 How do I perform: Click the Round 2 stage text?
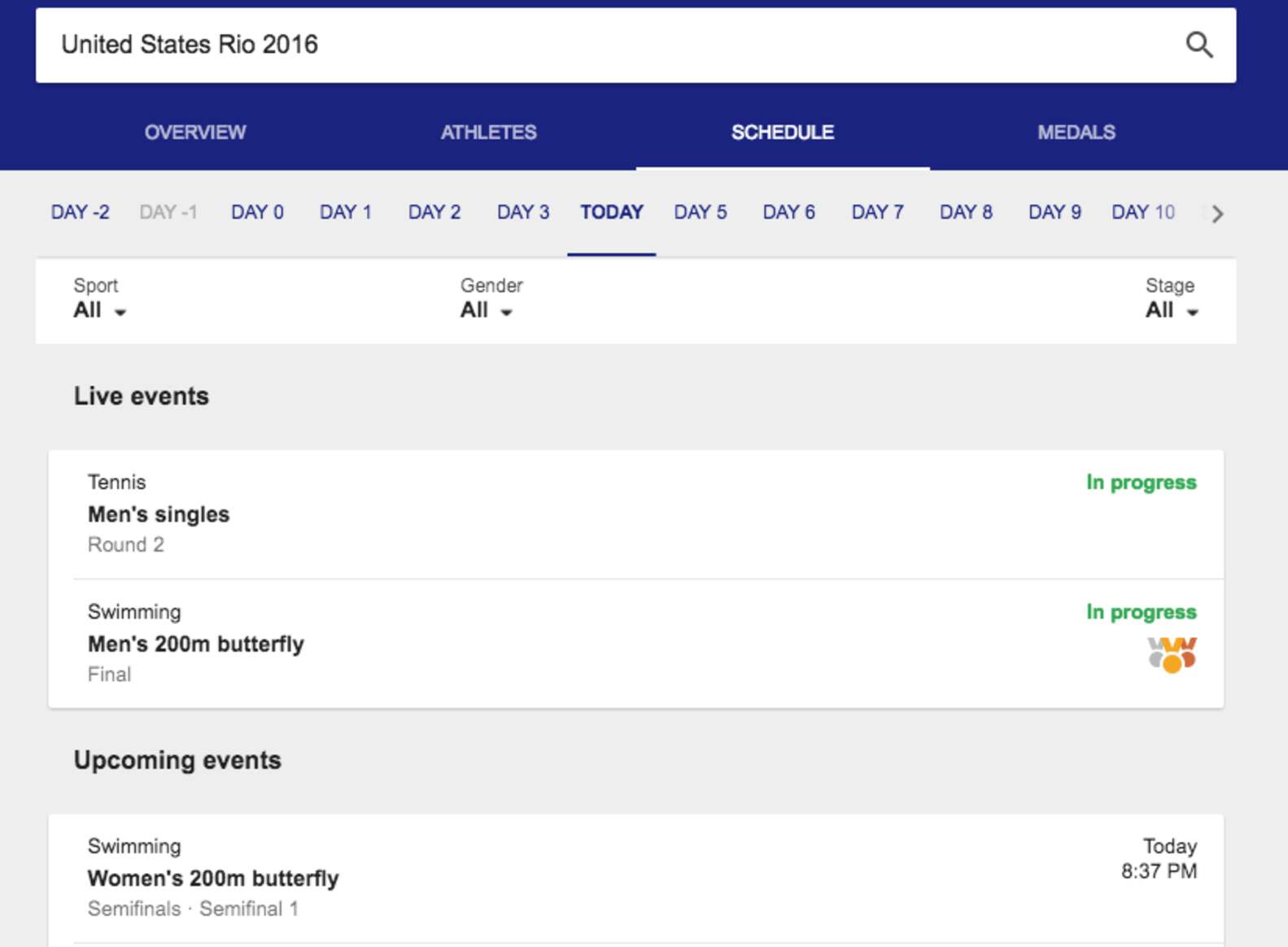click(x=126, y=545)
